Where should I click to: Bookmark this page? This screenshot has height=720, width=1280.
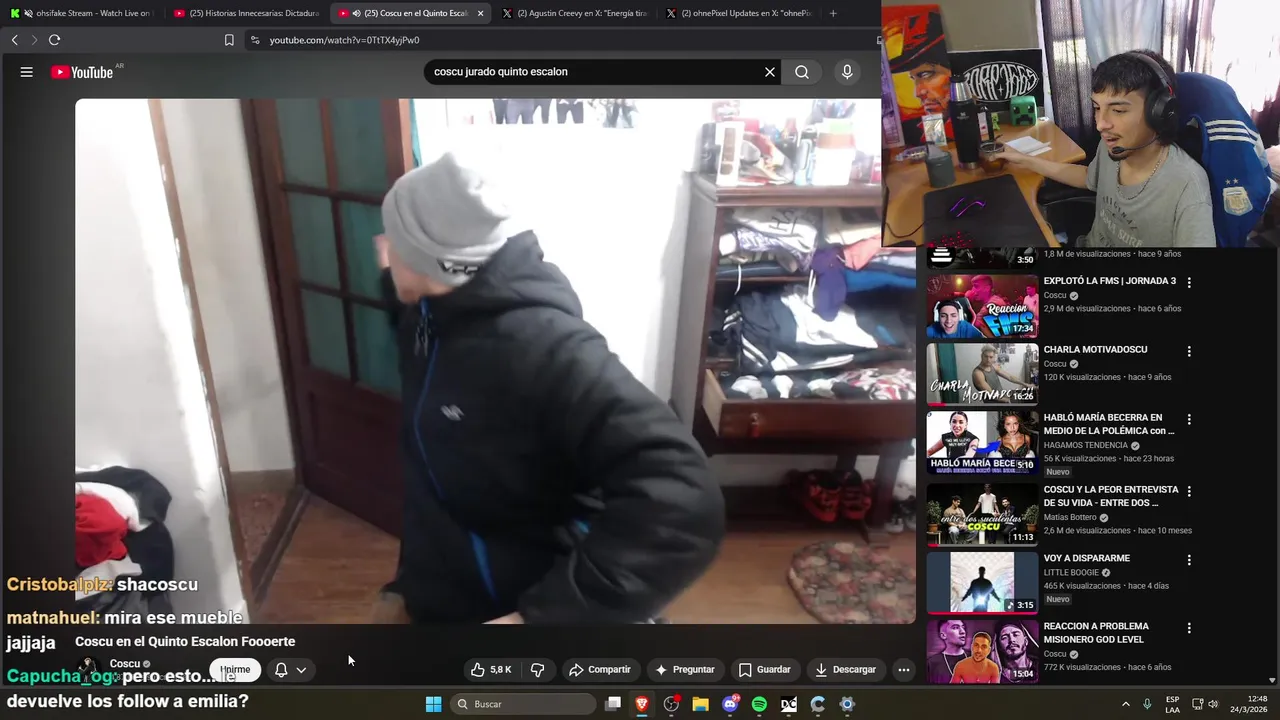229,40
